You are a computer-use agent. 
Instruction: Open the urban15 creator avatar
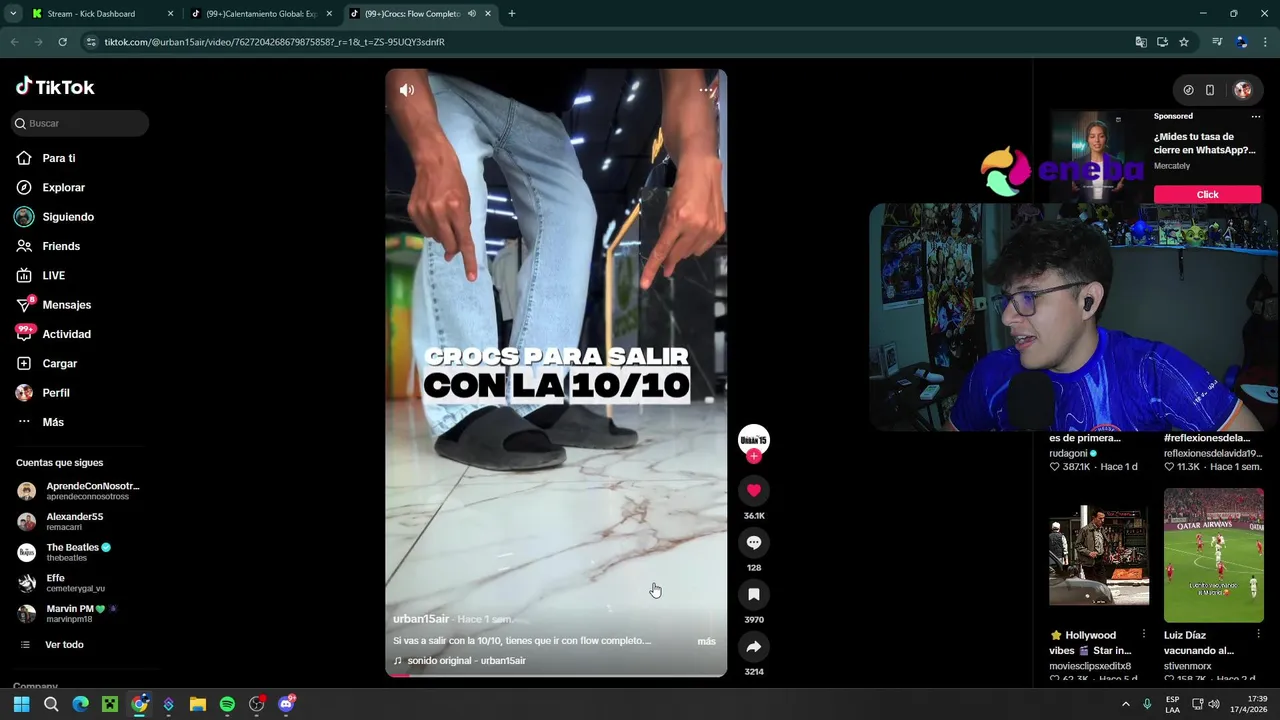pyautogui.click(x=753, y=439)
